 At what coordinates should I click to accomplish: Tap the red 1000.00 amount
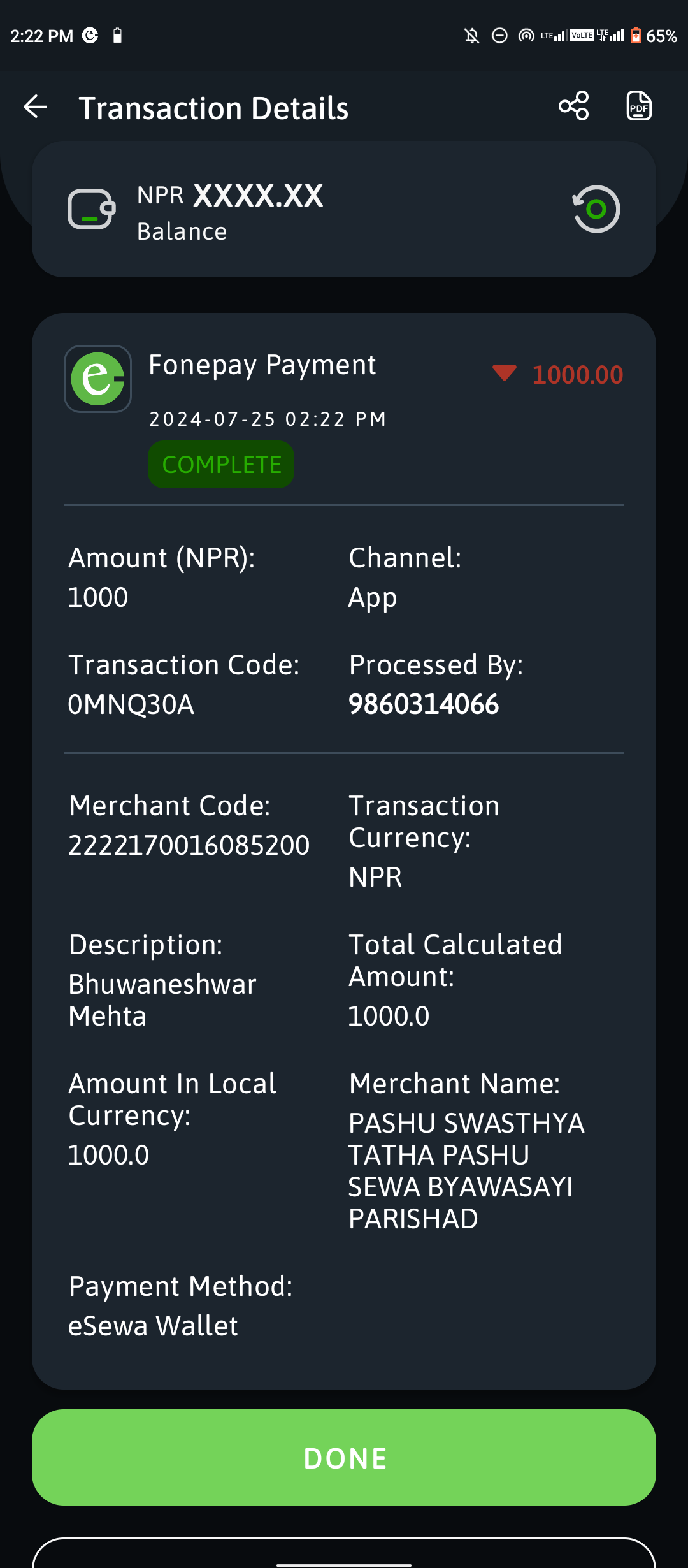coord(578,375)
